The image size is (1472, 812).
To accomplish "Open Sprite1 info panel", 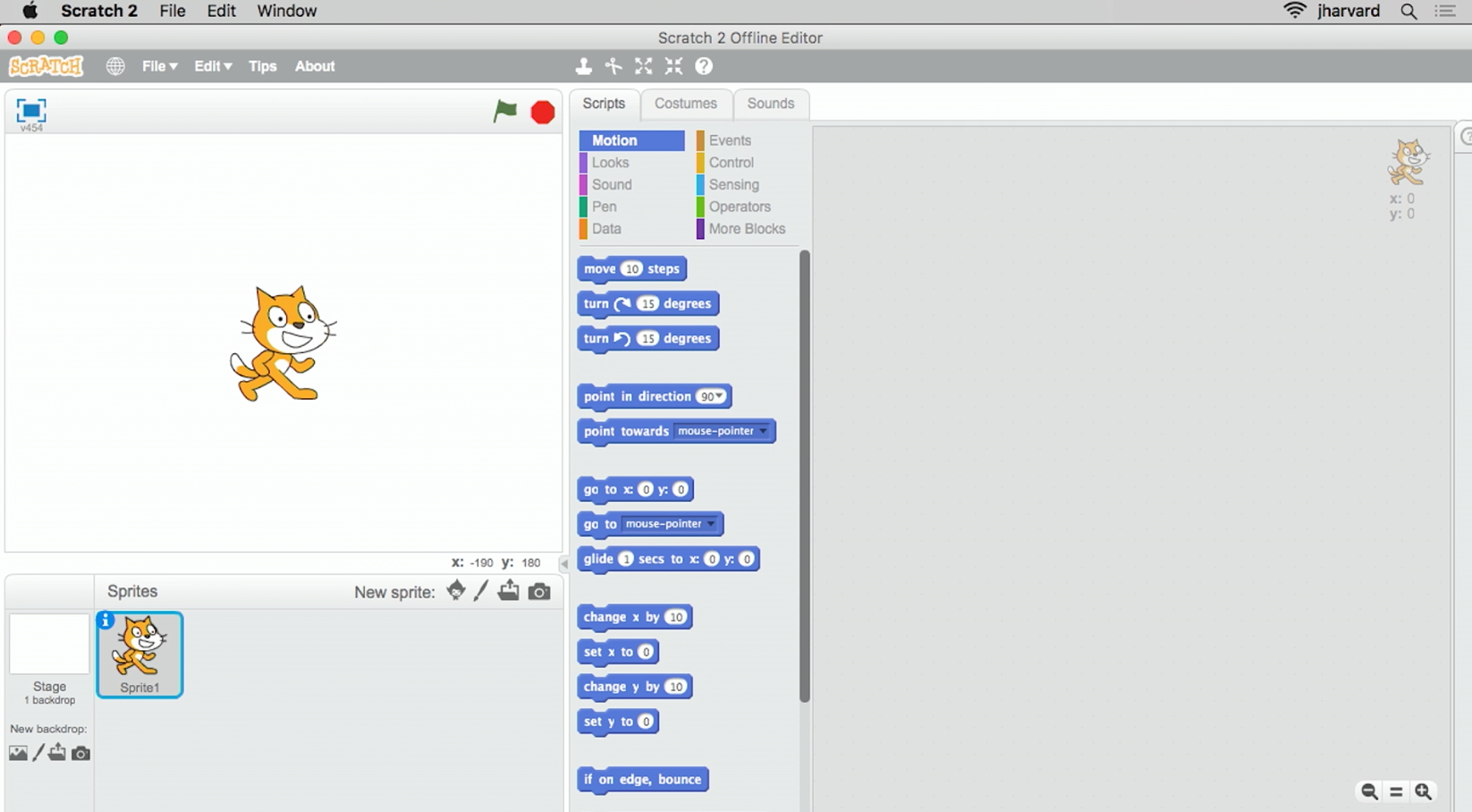I will [106, 620].
